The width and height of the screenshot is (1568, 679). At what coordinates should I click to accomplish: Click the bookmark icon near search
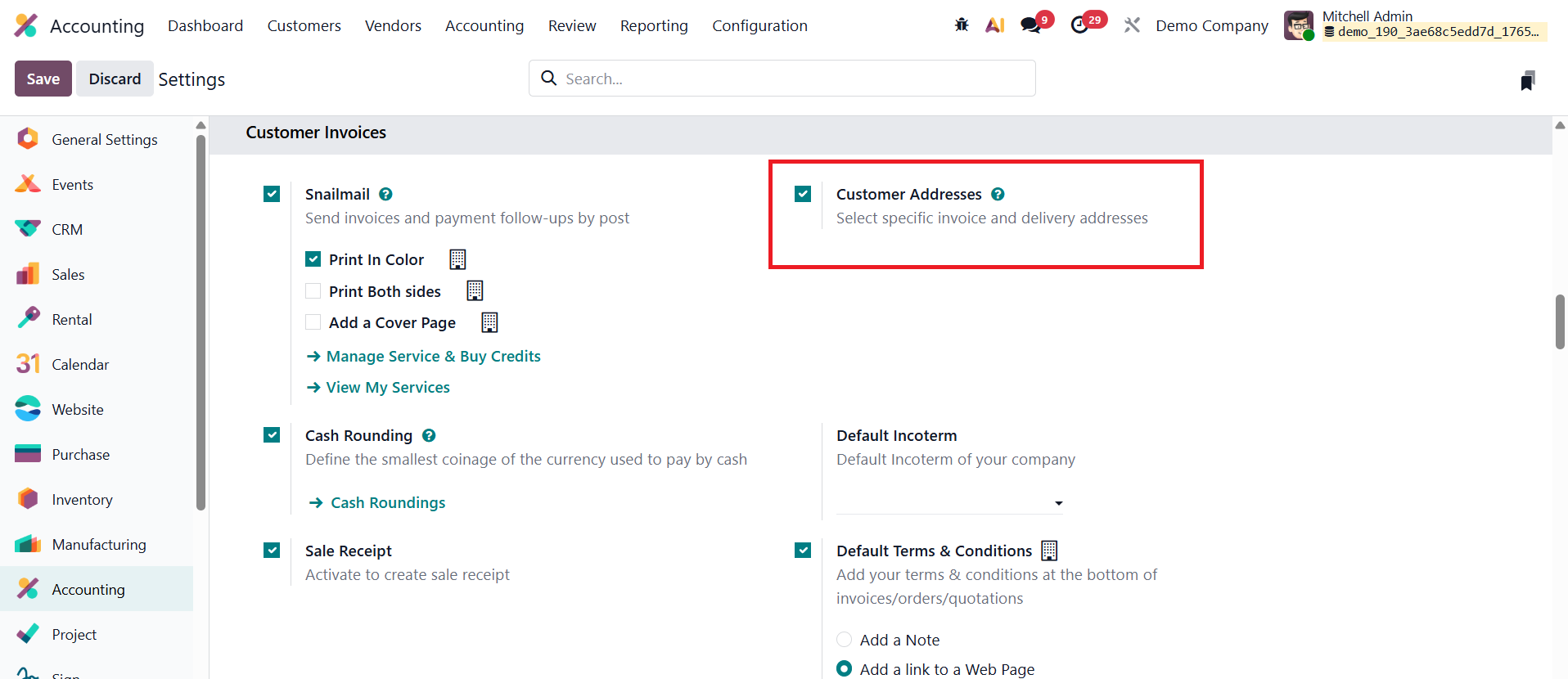pyautogui.click(x=1527, y=80)
